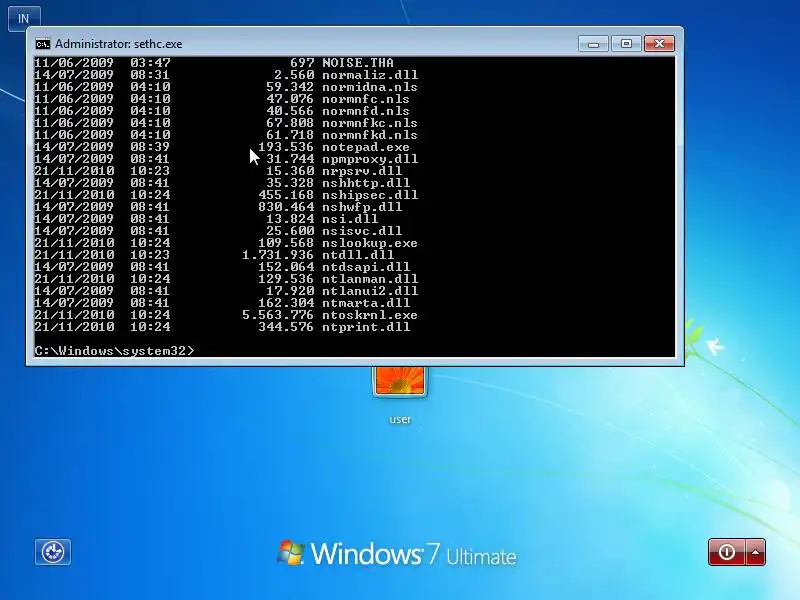This screenshot has width=800, height=600.
Task: Click the ntdsapi.dll file entry
Action: [x=366, y=267]
